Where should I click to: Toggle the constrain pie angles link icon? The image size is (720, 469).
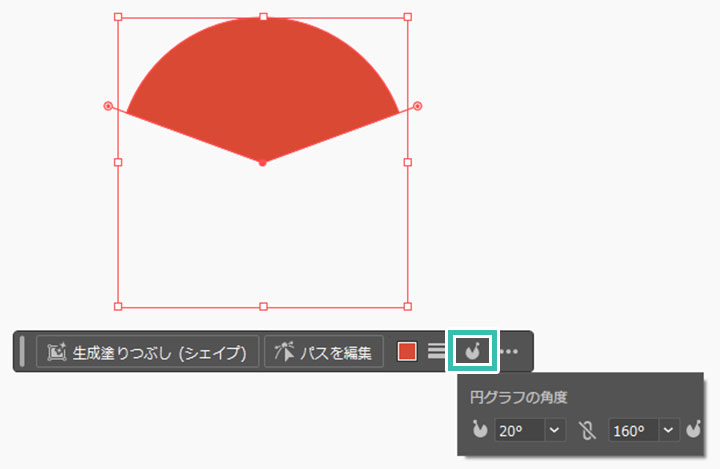[587, 431]
